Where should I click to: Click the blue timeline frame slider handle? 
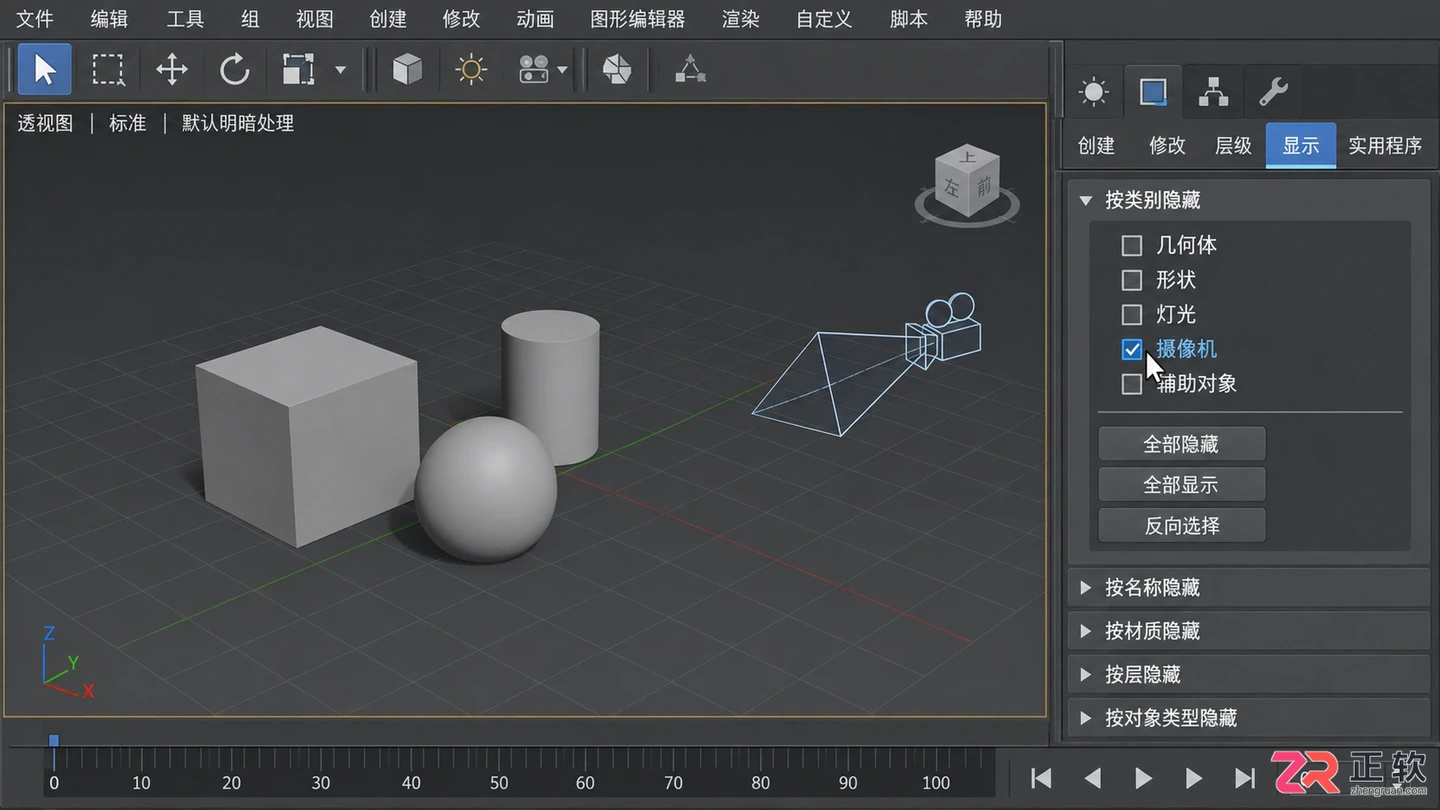tap(54, 740)
